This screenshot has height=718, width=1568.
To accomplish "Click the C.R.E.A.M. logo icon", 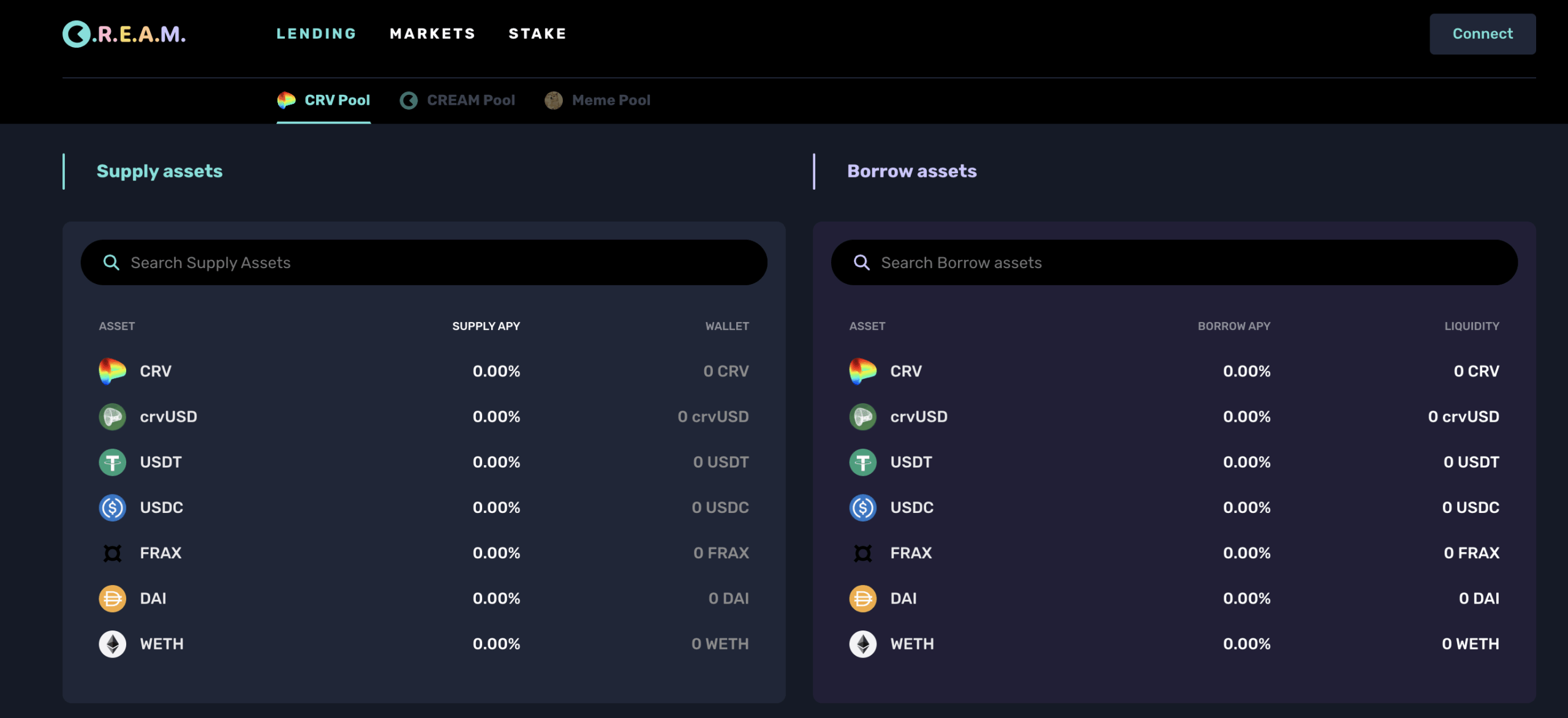I will pos(77,34).
